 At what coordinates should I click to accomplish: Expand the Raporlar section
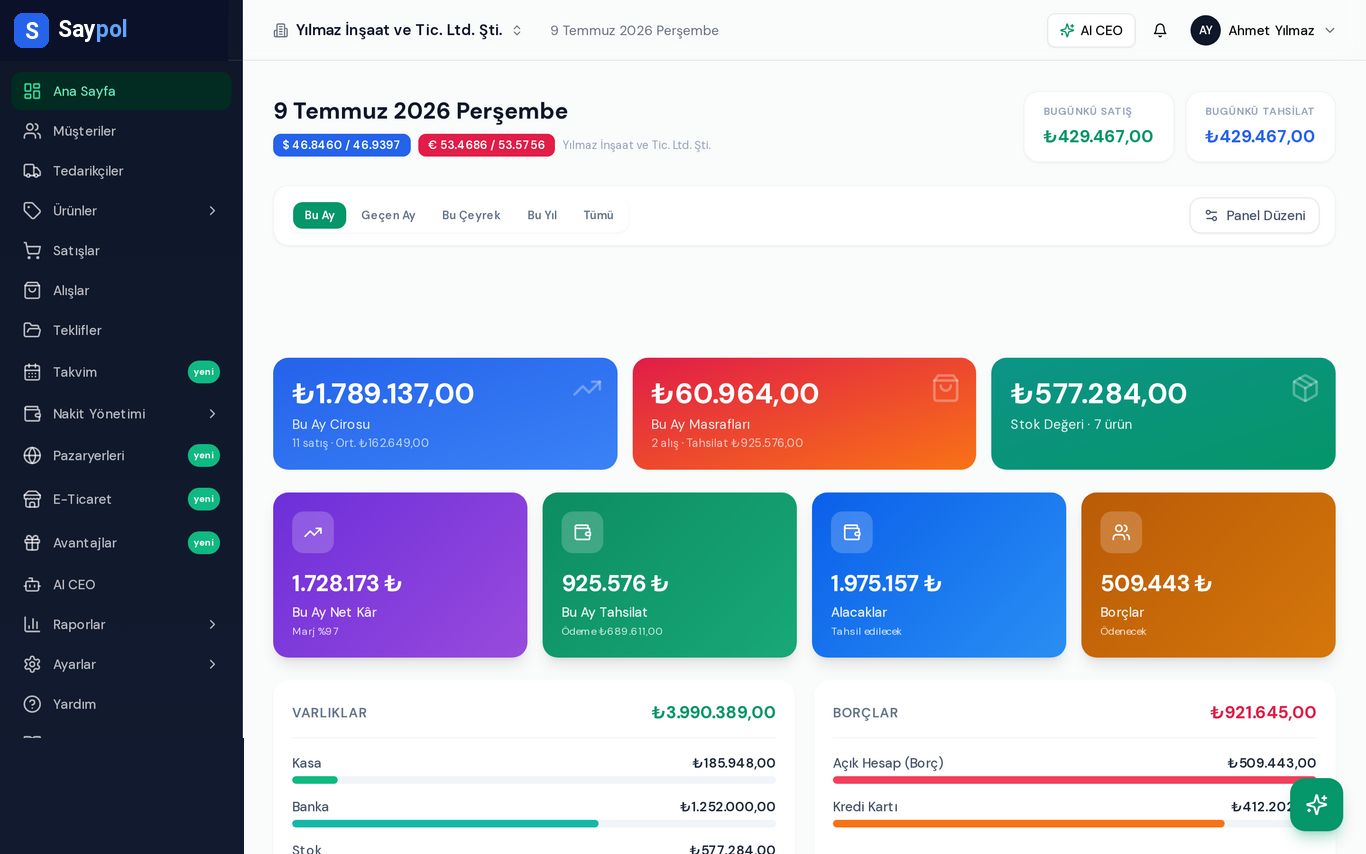(121, 624)
